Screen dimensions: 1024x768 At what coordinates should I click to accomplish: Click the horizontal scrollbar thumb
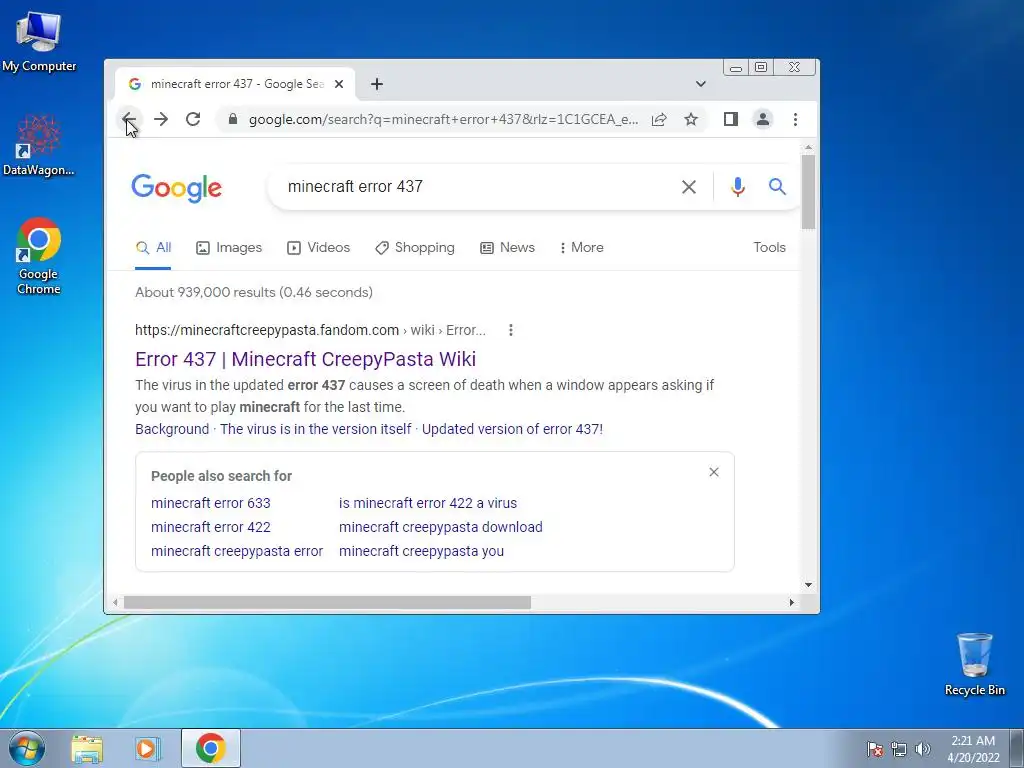[327, 602]
